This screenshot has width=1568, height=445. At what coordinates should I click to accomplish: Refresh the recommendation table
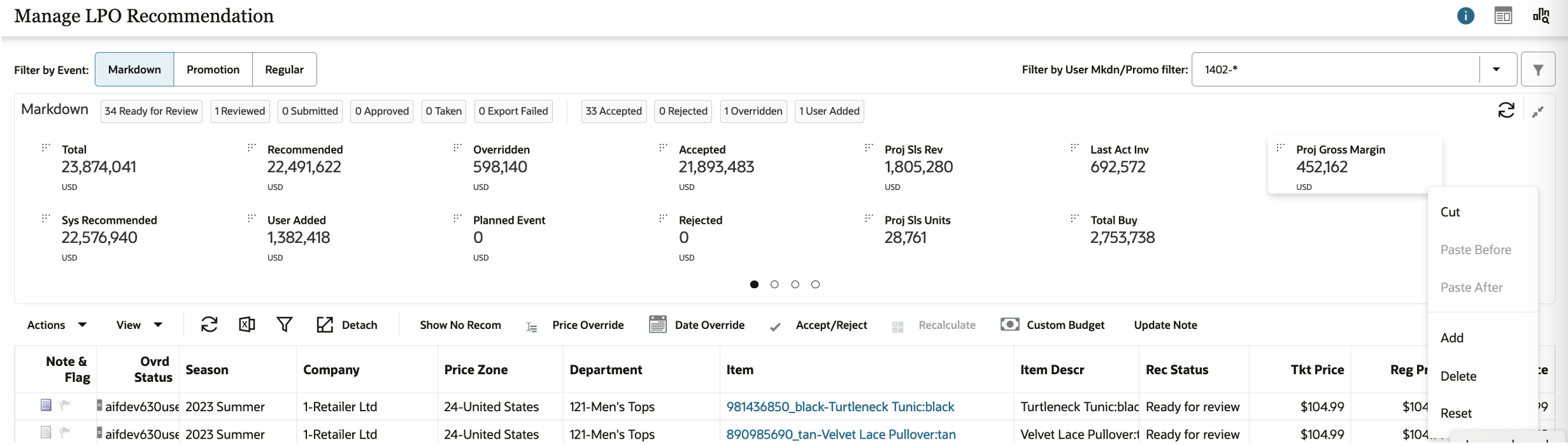pos(209,325)
